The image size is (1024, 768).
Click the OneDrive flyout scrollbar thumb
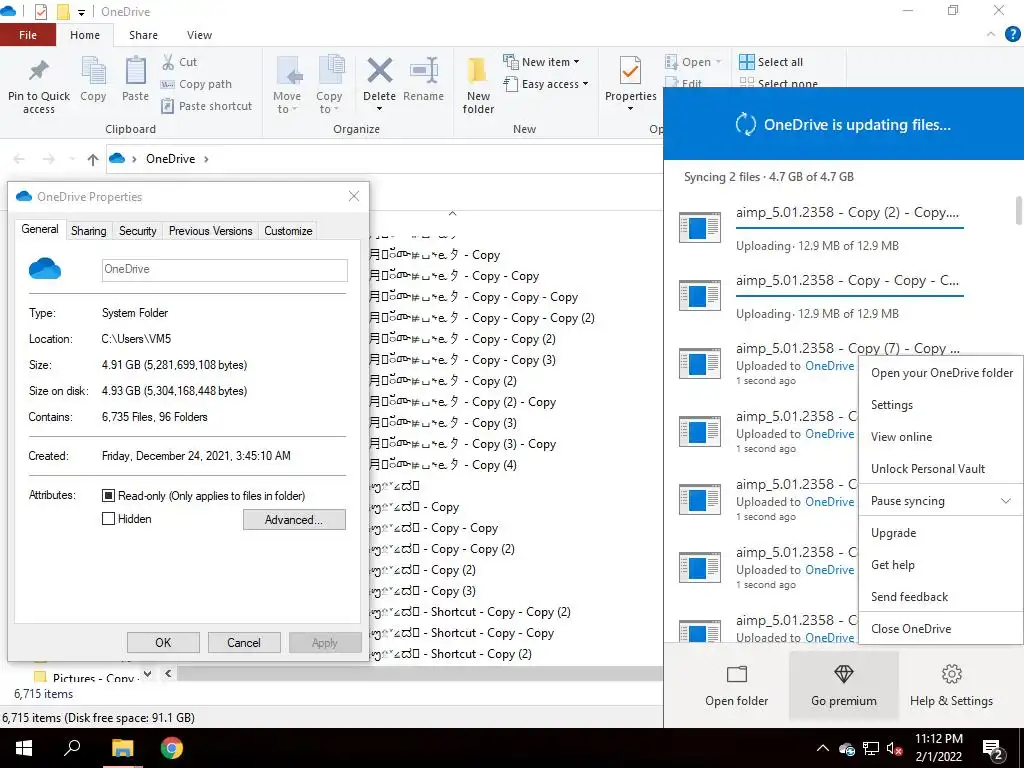(x=1018, y=210)
